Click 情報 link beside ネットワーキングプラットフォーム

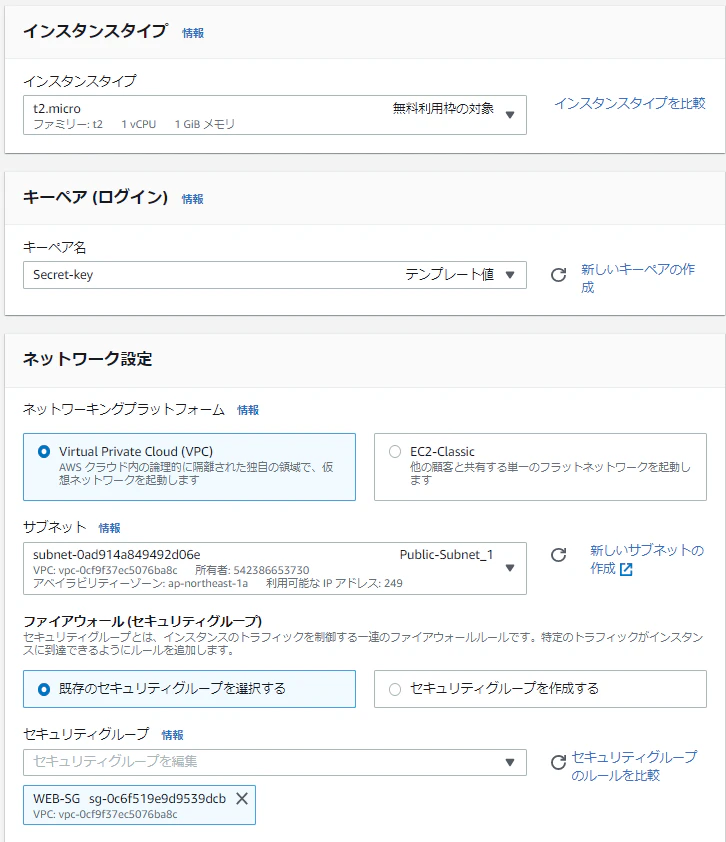tap(248, 410)
